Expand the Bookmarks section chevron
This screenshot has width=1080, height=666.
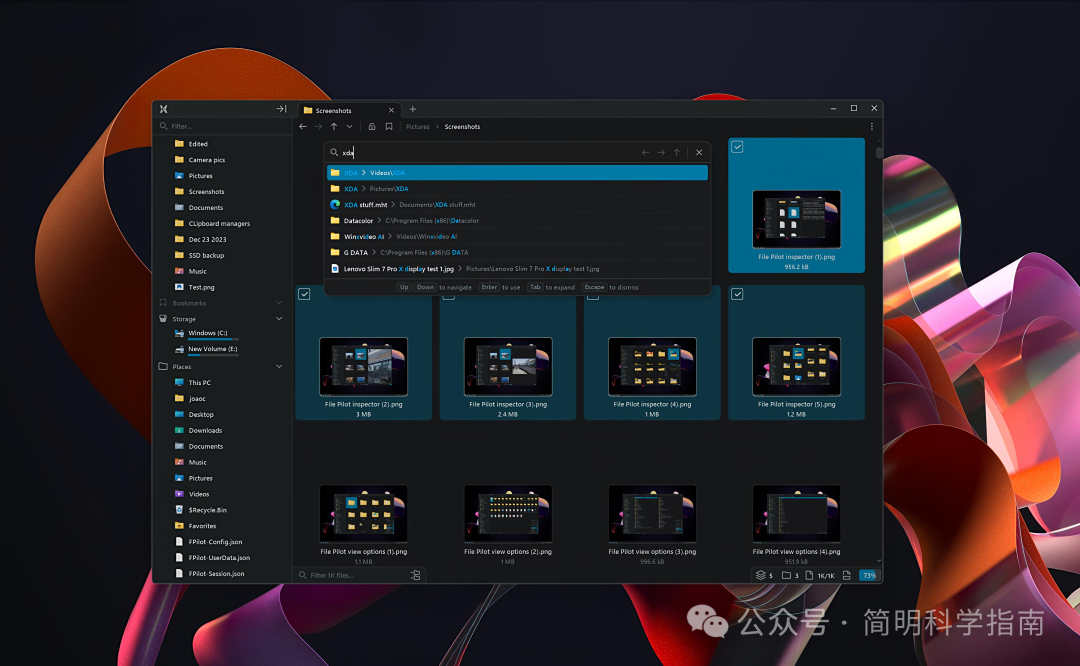point(279,303)
